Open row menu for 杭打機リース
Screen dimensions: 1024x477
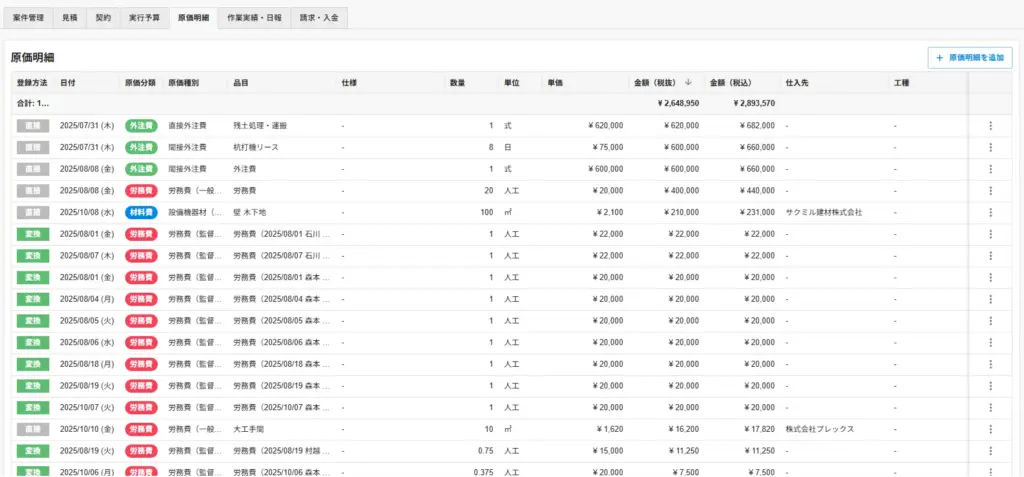(x=990, y=148)
